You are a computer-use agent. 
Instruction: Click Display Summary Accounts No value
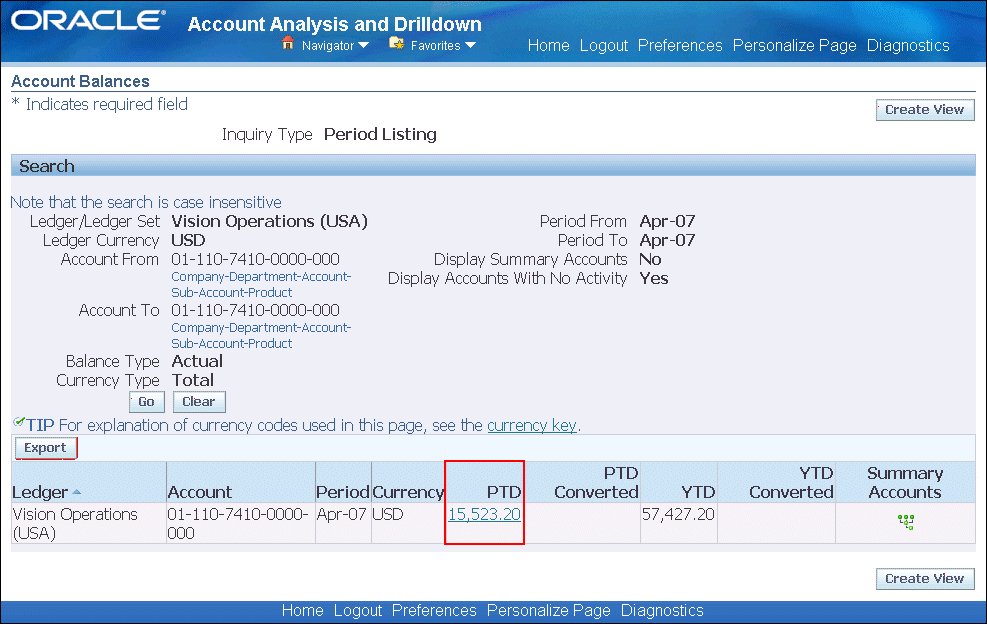(x=650, y=259)
